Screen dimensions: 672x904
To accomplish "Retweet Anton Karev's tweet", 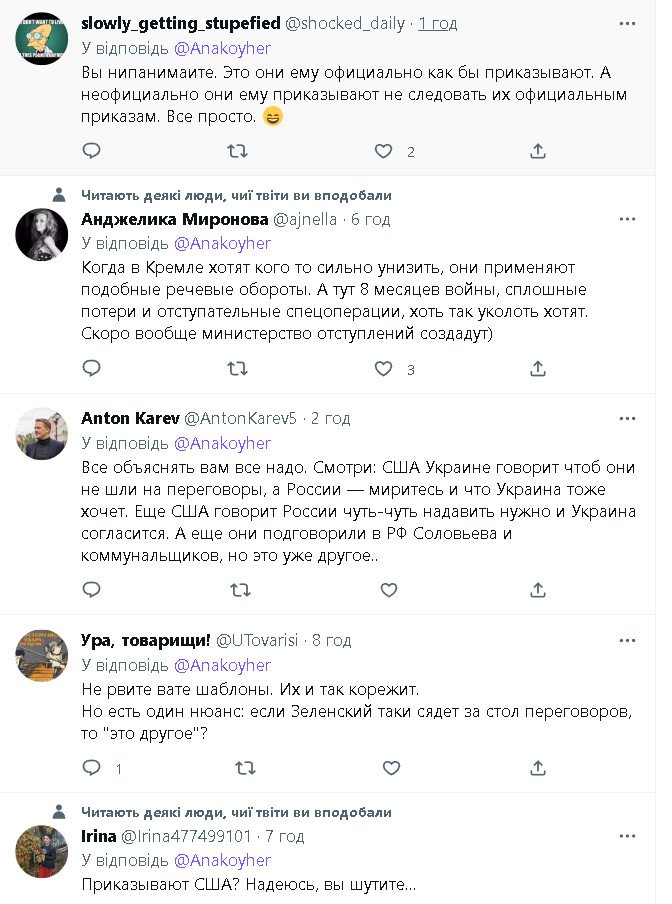I will (x=238, y=590).
